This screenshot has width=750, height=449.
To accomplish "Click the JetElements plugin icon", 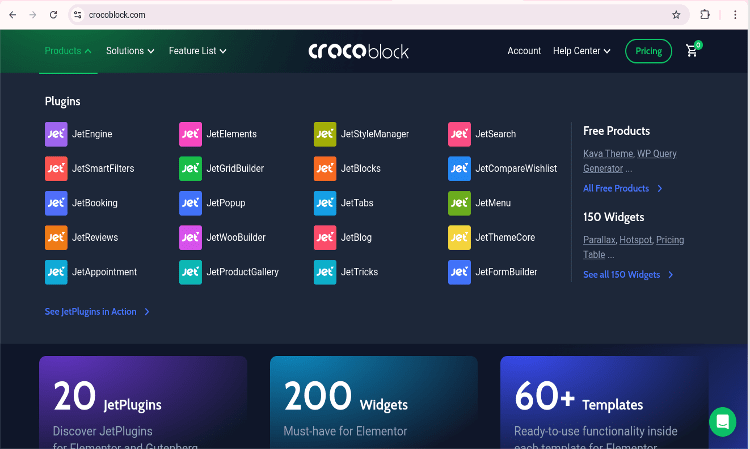I will (x=190, y=134).
